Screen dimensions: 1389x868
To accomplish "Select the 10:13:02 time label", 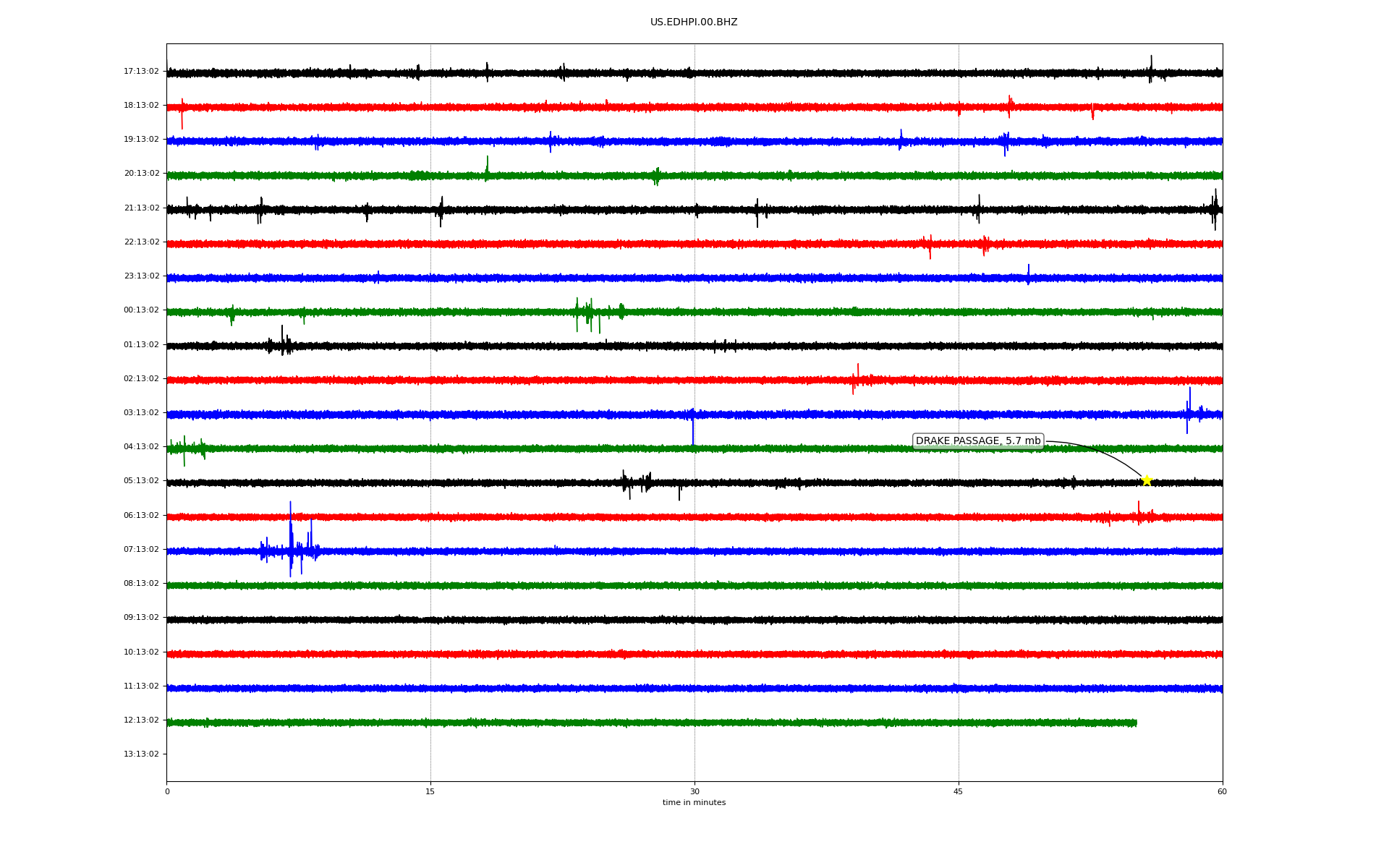I will [x=141, y=652].
